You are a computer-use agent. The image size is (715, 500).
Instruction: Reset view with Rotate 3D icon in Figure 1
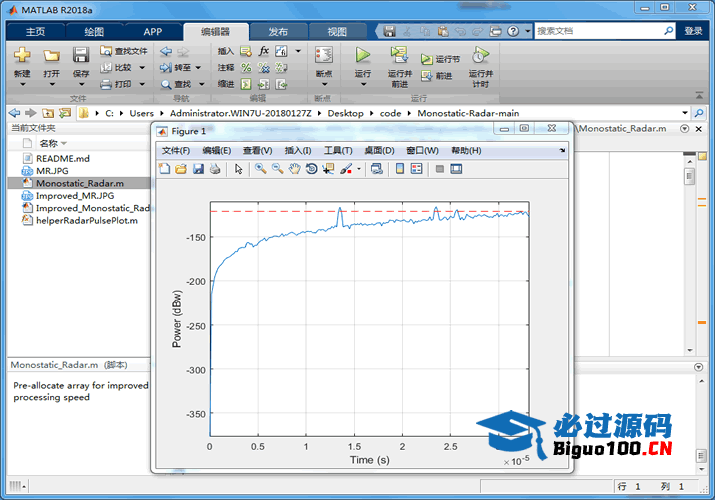pyautogui.click(x=311, y=169)
